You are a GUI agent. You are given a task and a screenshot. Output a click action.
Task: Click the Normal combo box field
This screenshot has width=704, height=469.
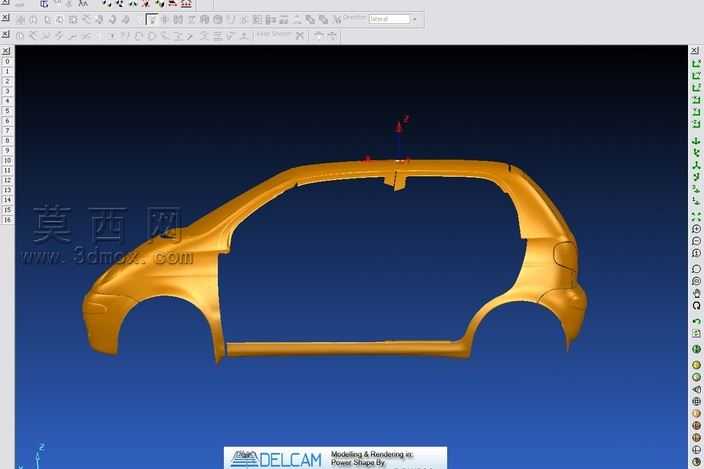coord(389,19)
